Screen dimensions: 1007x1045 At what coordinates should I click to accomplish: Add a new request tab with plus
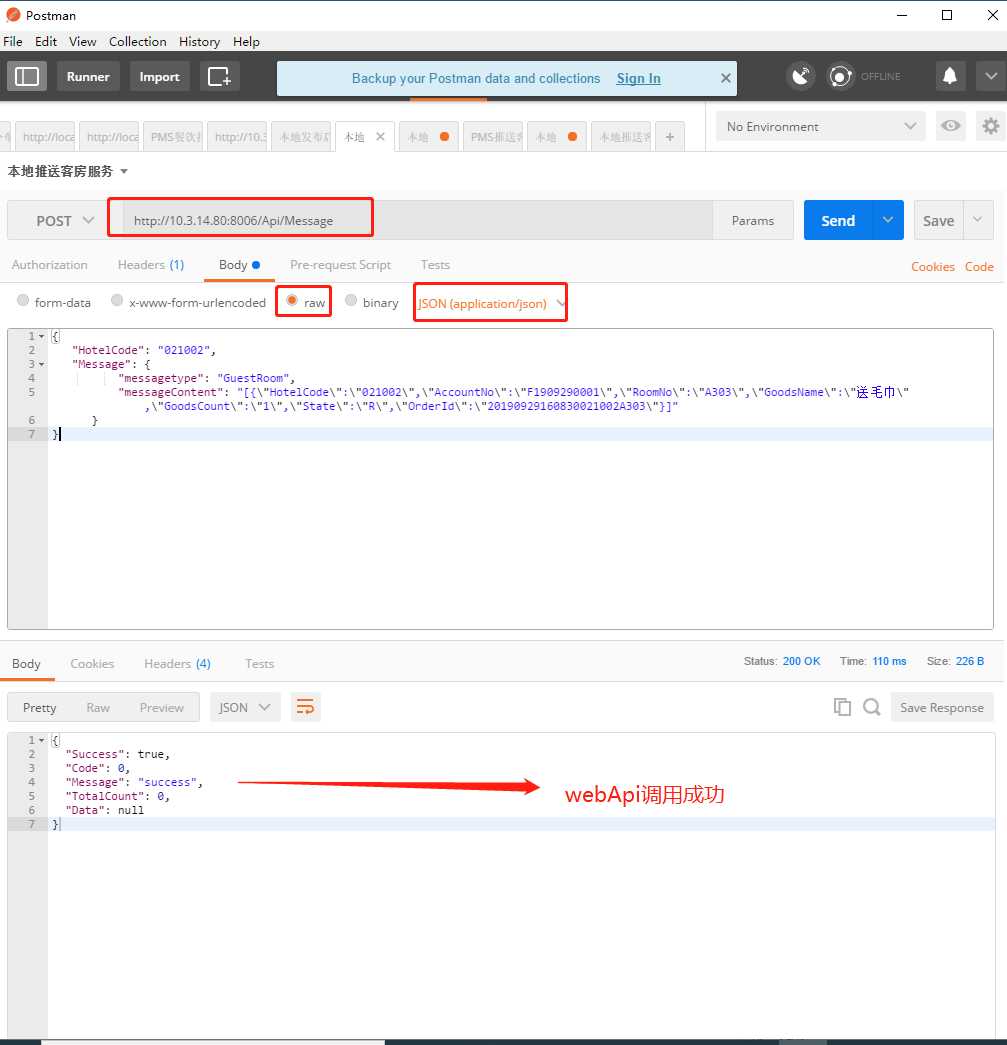coord(670,137)
